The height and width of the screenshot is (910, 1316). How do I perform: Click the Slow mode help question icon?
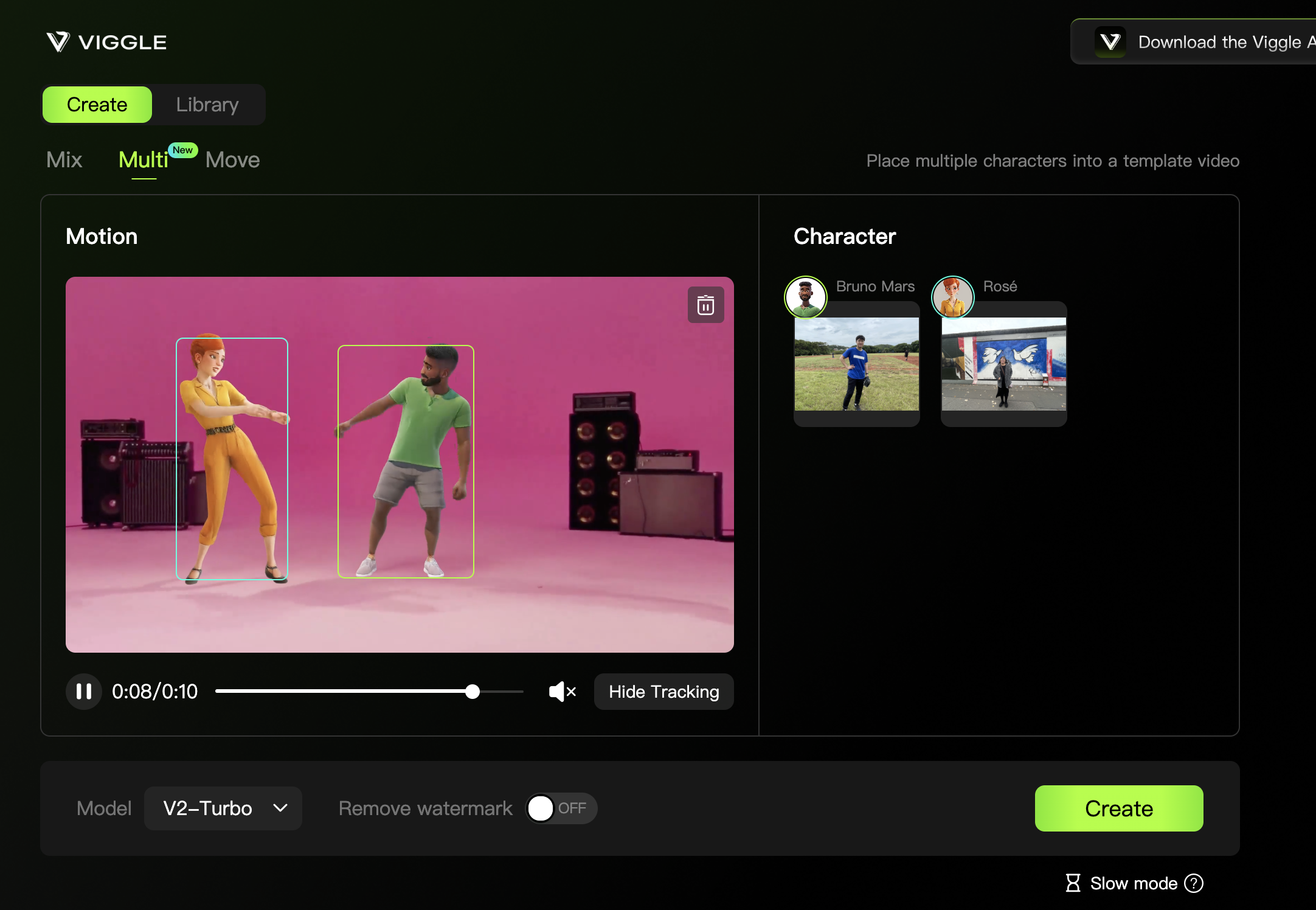(1194, 883)
